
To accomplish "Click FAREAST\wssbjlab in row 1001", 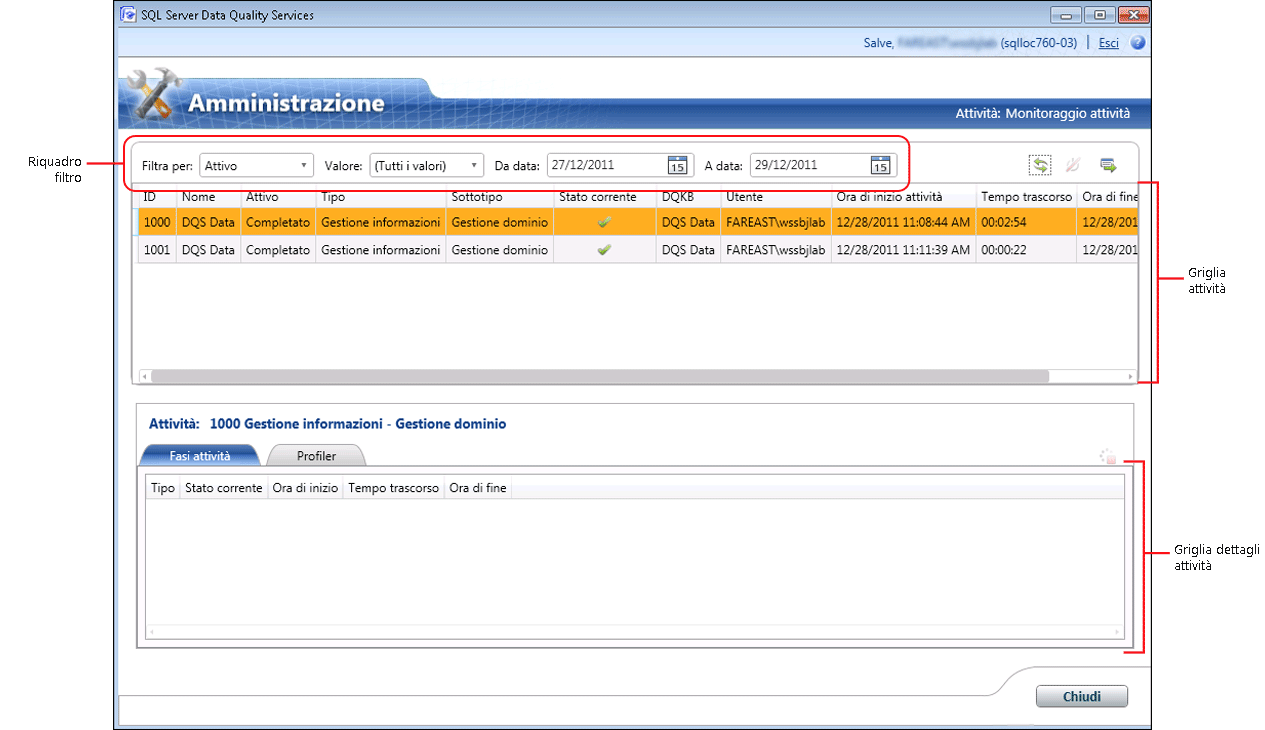I will [x=776, y=250].
